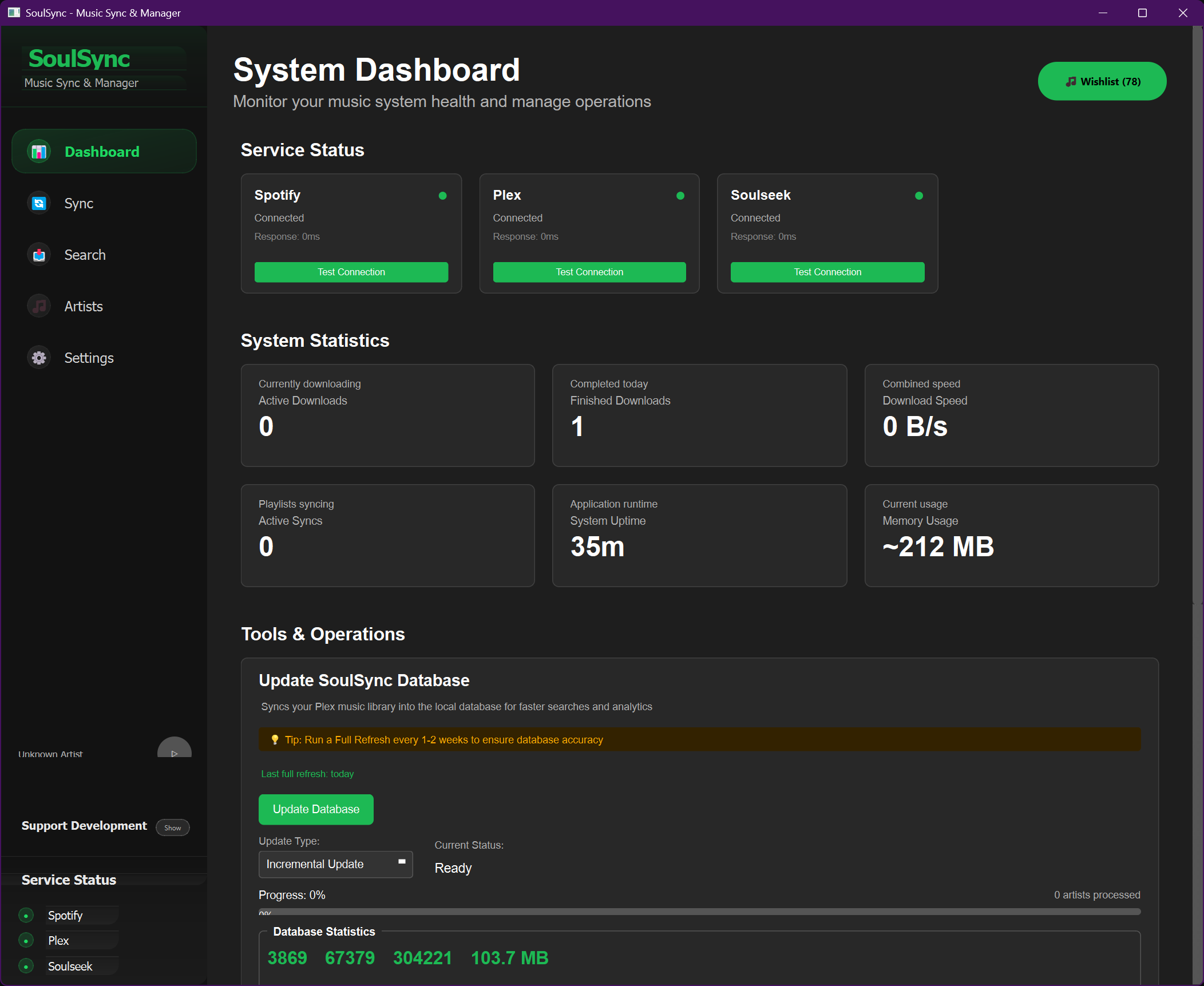Click the Download Speed statistics card
Viewport: 1204px width, 986px height.
click(1012, 415)
